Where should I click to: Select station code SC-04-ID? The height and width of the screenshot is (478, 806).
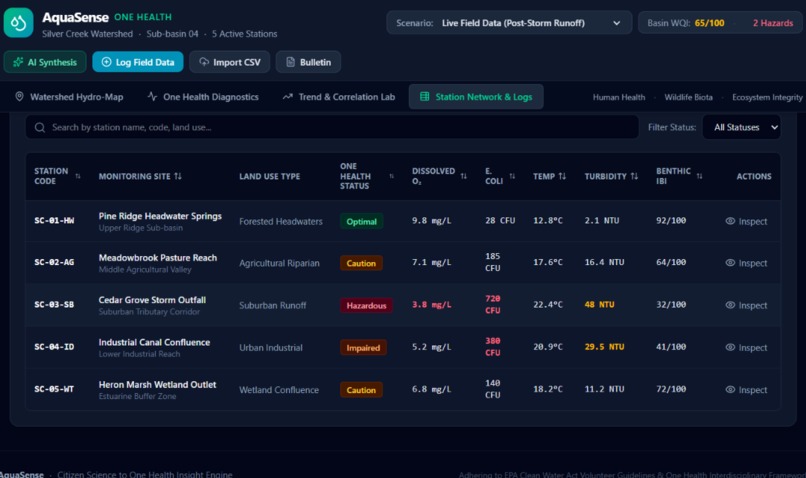[x=54, y=346]
